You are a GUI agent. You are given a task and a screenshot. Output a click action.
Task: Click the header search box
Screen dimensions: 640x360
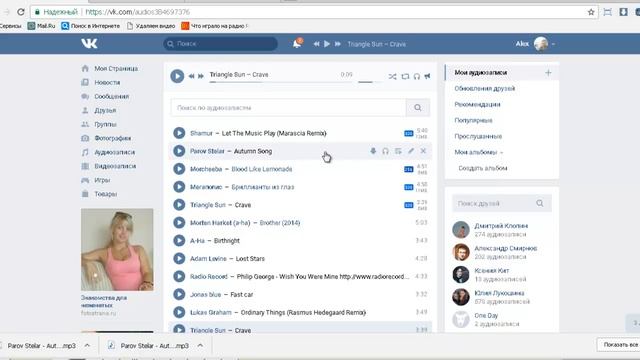click(x=220, y=44)
